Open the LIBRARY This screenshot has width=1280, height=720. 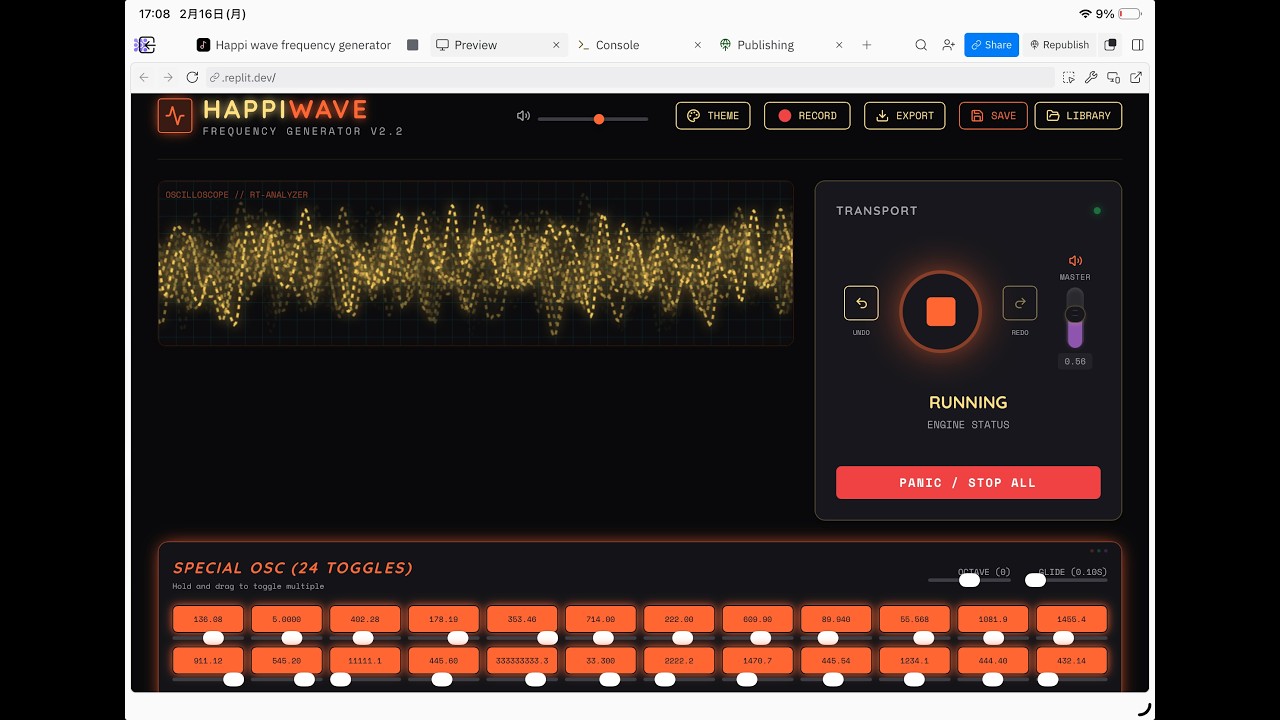(x=1078, y=116)
